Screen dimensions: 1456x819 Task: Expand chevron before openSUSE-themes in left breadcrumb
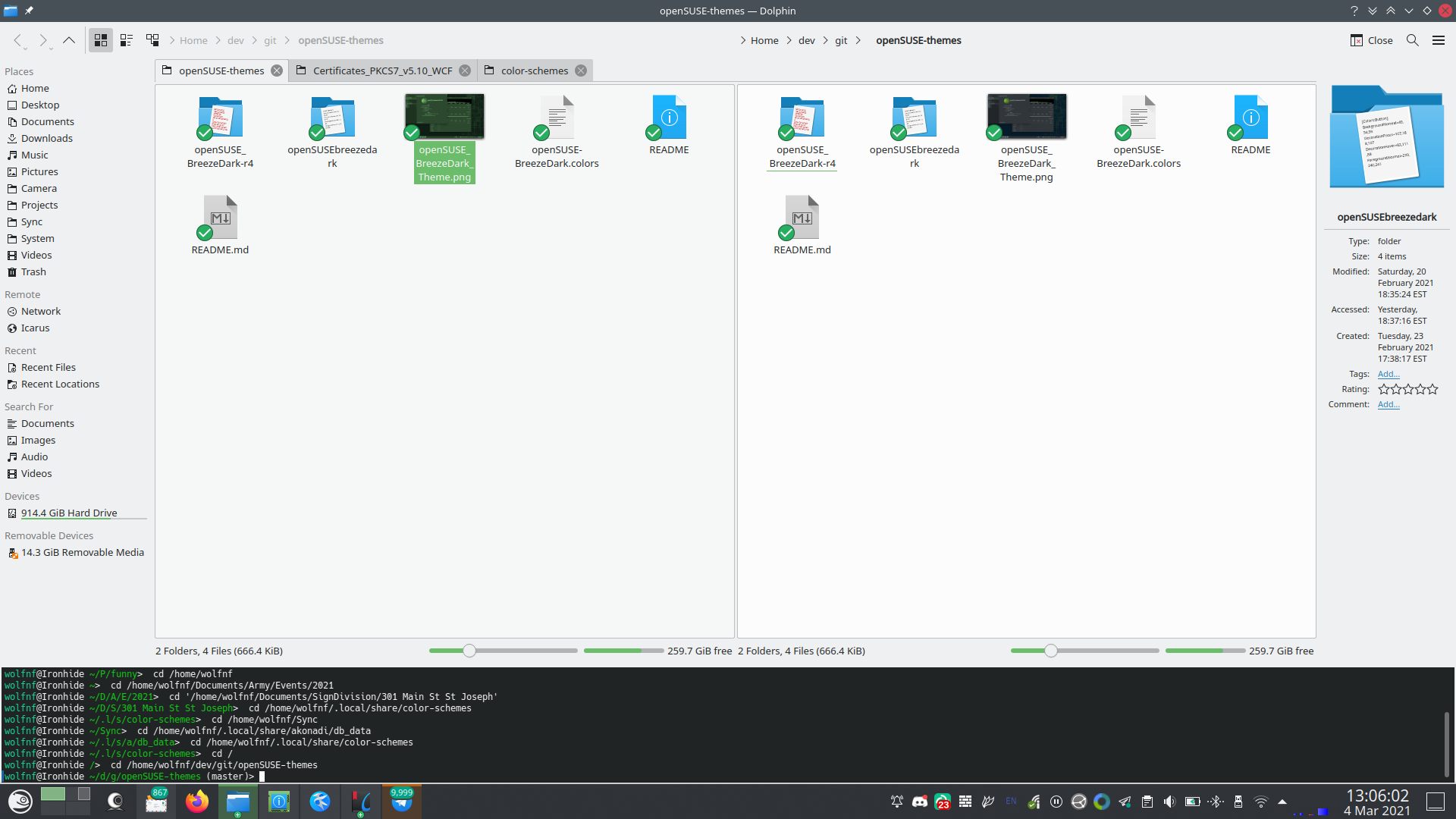click(x=287, y=40)
